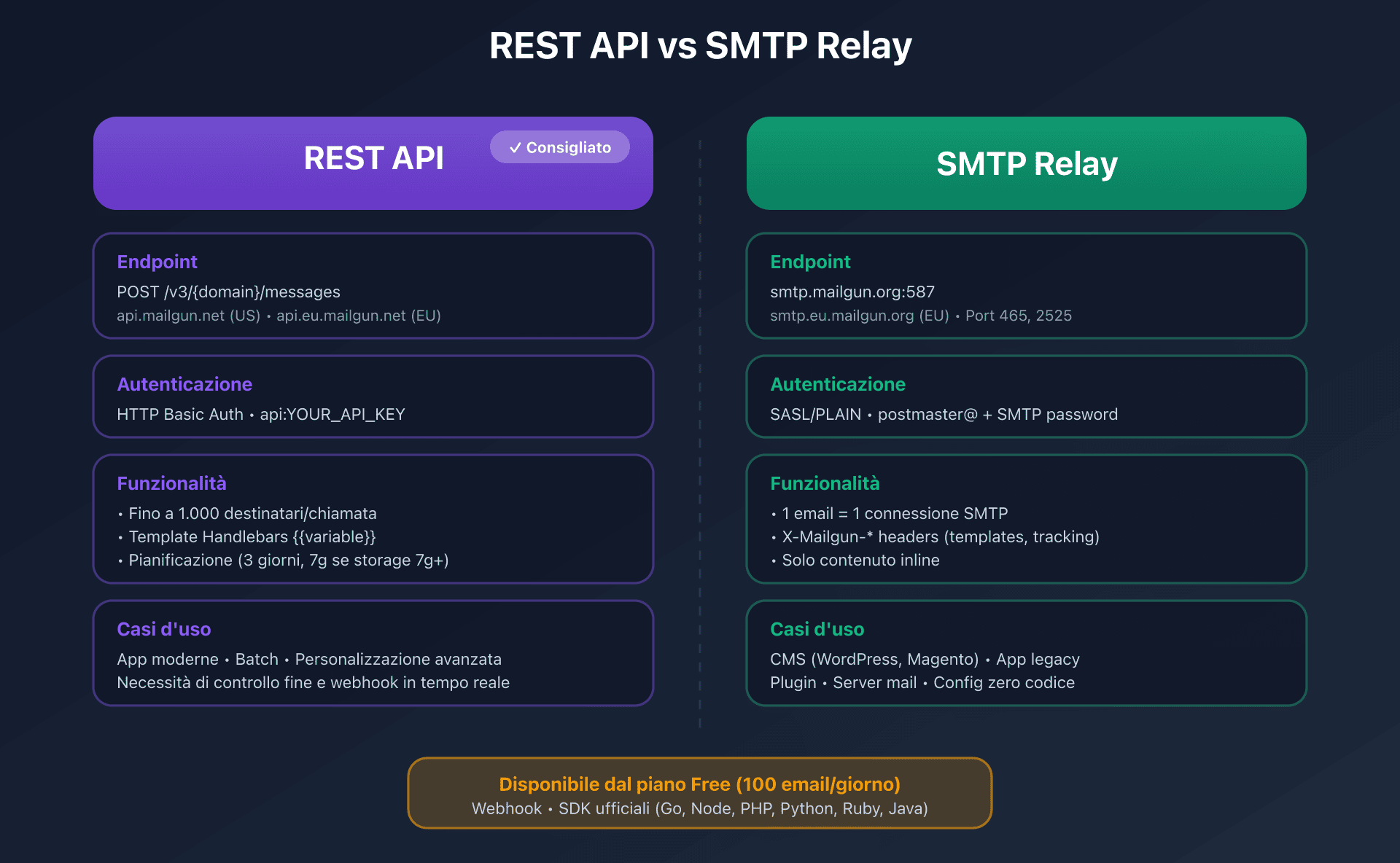
Task: Select the SMTP Relay header panel
Action: (1027, 163)
